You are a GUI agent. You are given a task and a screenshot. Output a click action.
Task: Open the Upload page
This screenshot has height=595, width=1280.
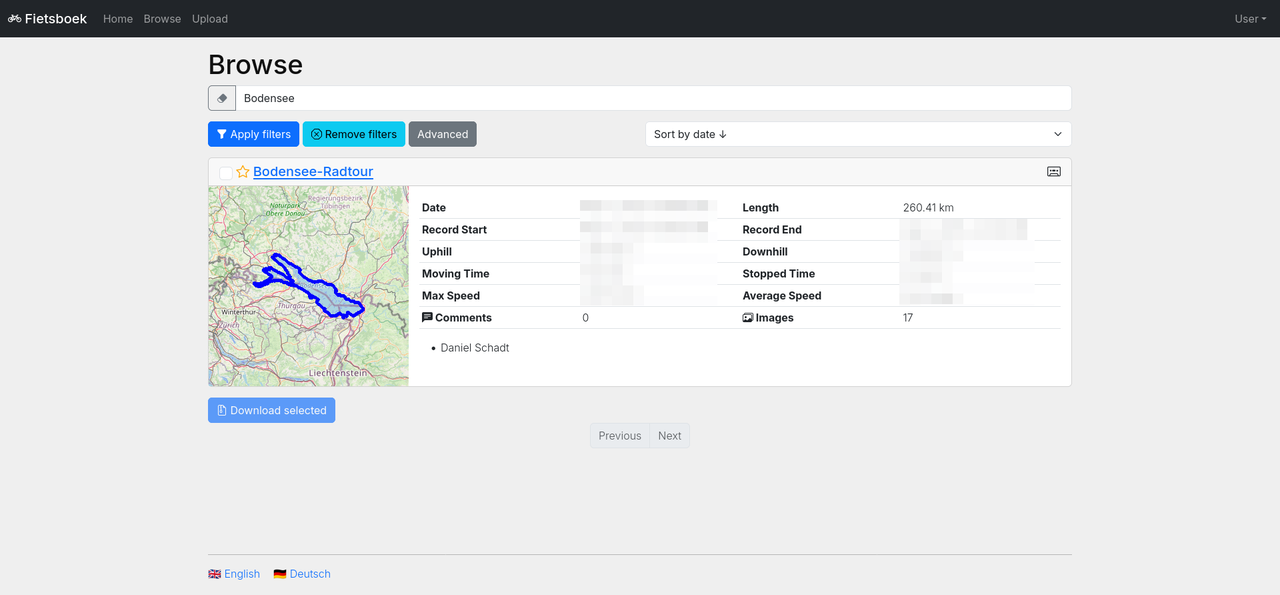pyautogui.click(x=210, y=19)
